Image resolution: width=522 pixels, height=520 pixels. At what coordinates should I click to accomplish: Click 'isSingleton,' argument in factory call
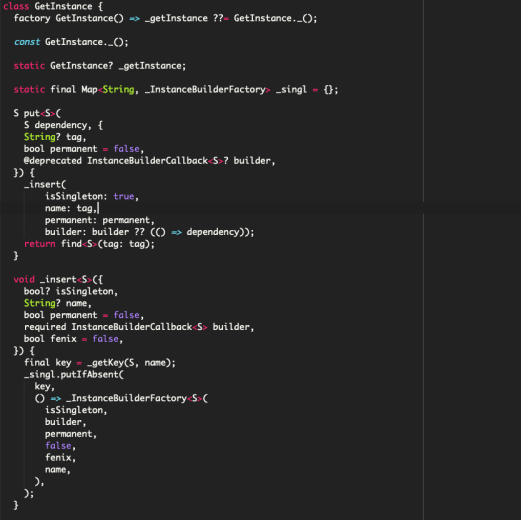pyautogui.click(x=76, y=410)
